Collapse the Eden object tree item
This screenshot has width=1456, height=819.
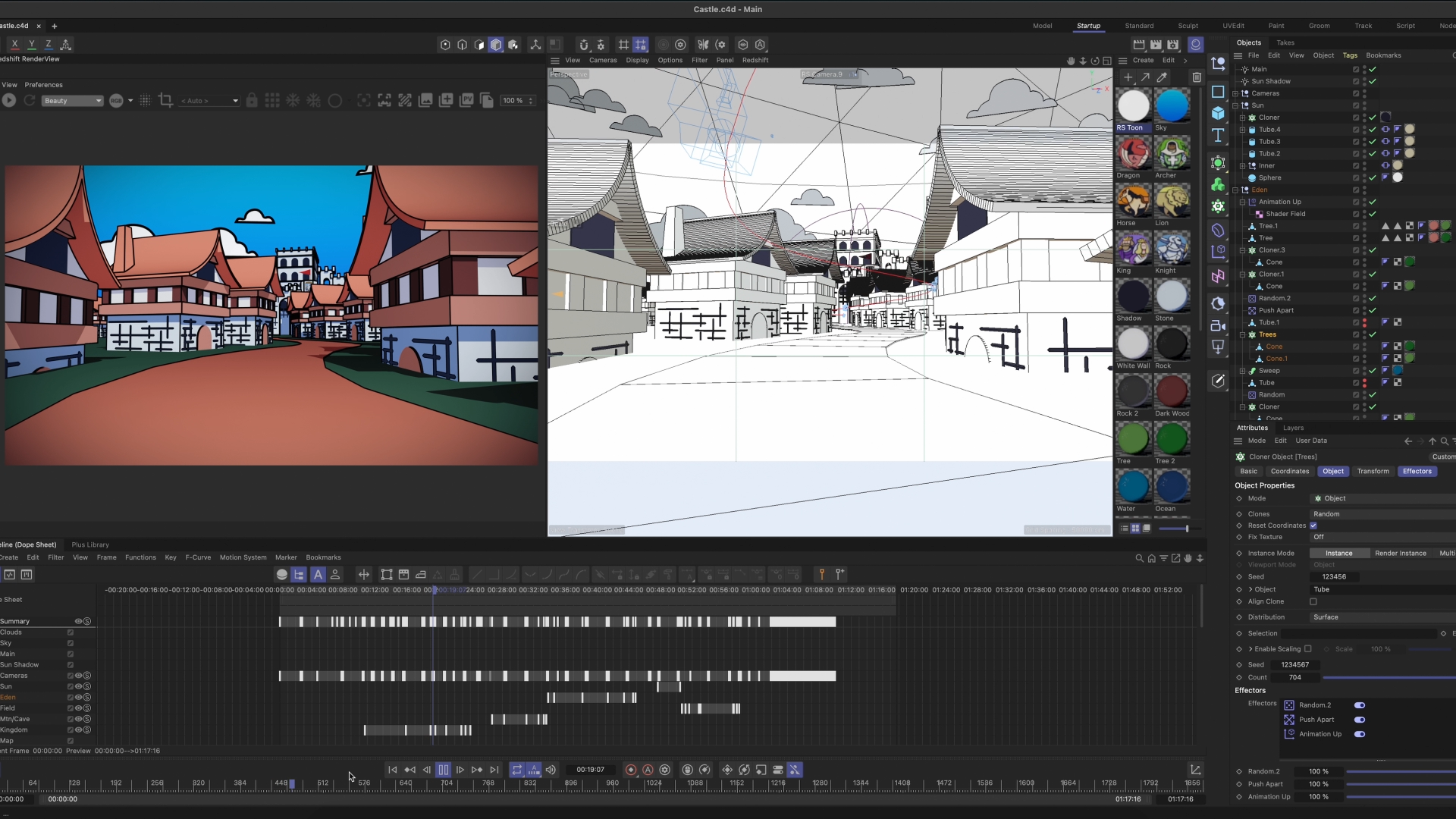1235,190
